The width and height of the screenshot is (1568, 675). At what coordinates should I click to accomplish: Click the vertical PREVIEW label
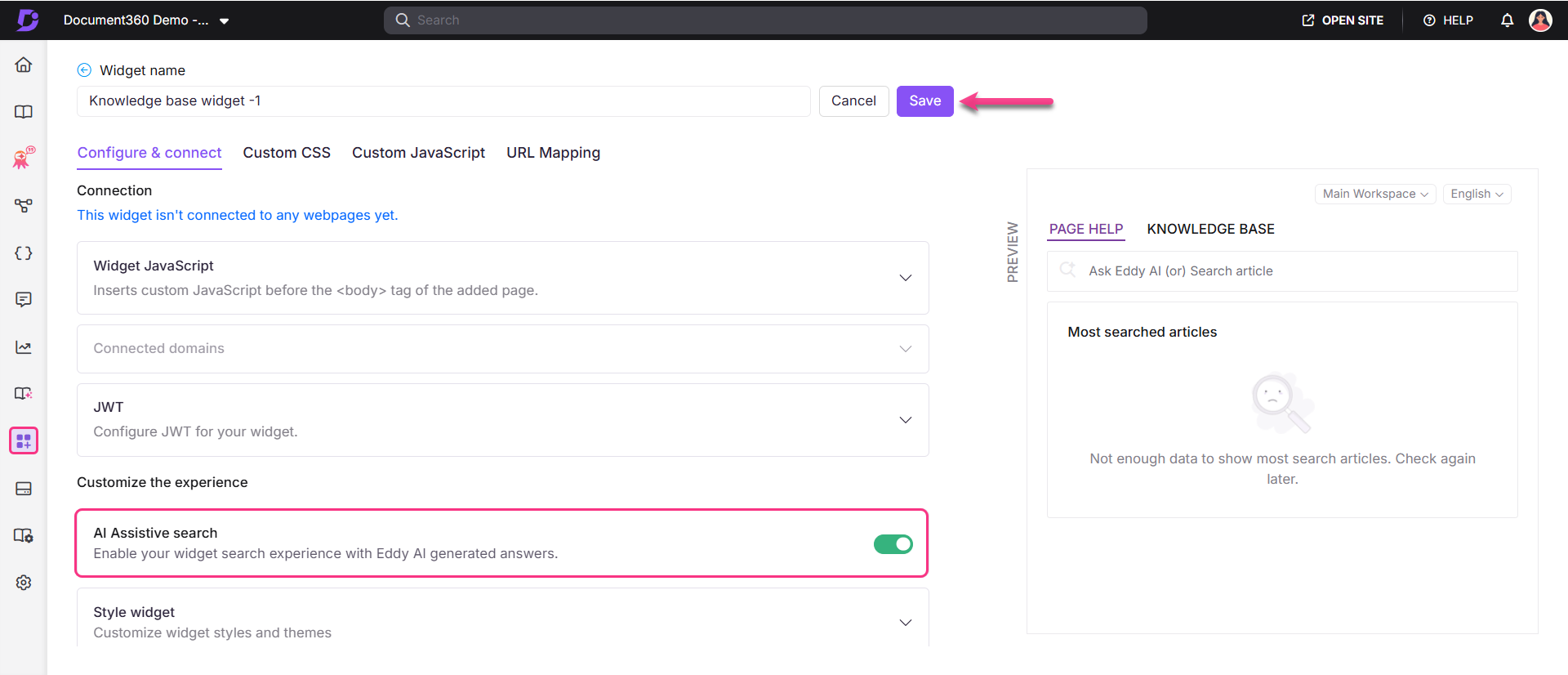click(x=1013, y=252)
